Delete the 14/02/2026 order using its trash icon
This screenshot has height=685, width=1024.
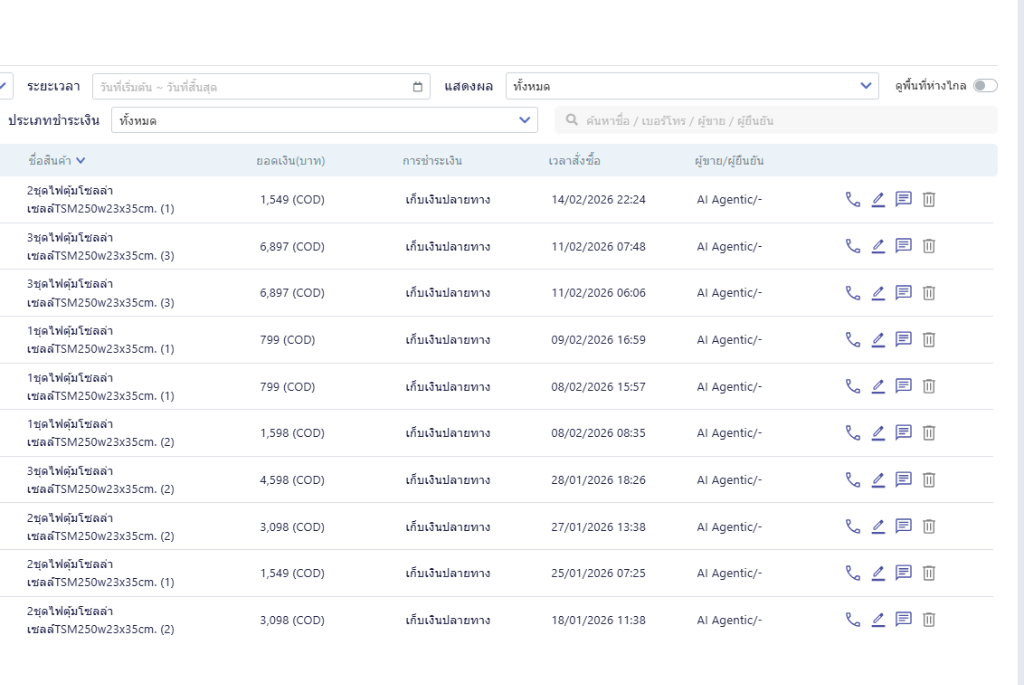[929, 199]
